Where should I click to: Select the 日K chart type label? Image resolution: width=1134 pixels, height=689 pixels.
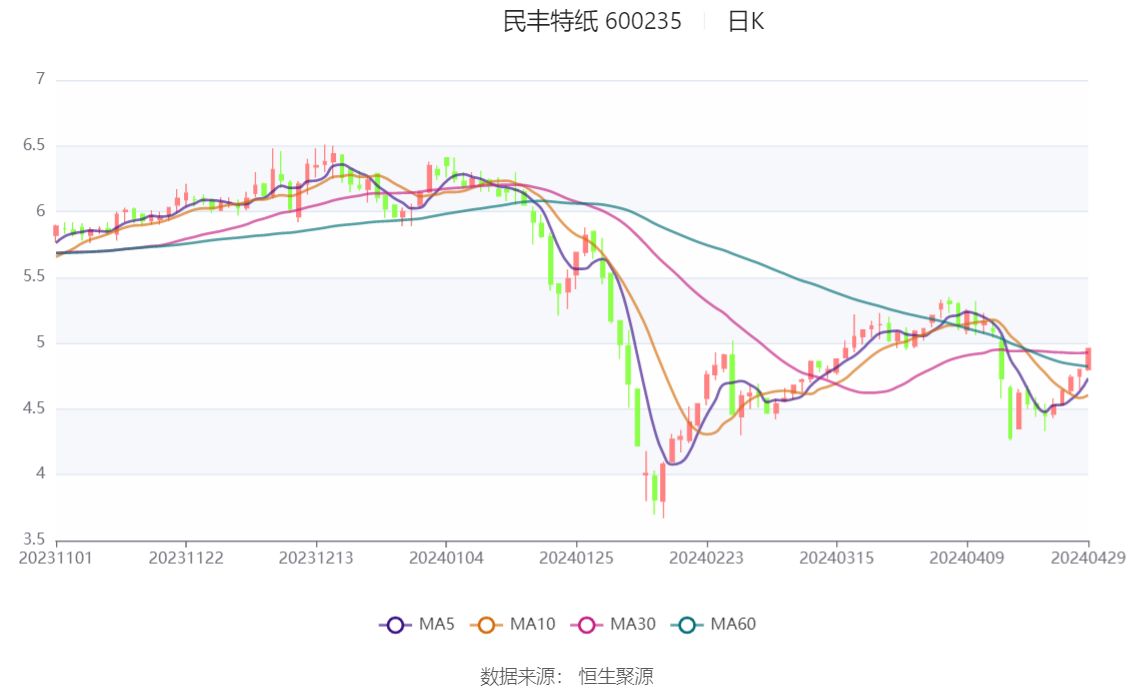pyautogui.click(x=745, y=21)
